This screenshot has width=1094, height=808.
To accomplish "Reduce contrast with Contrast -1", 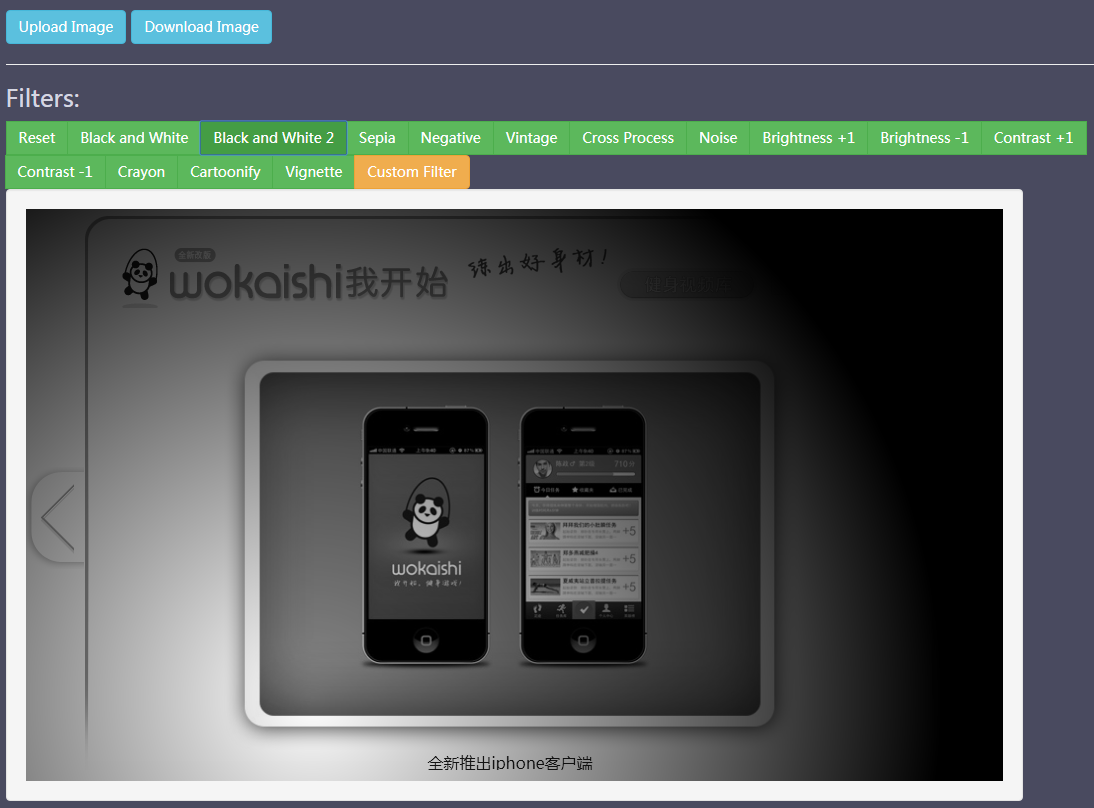I will (x=55, y=172).
